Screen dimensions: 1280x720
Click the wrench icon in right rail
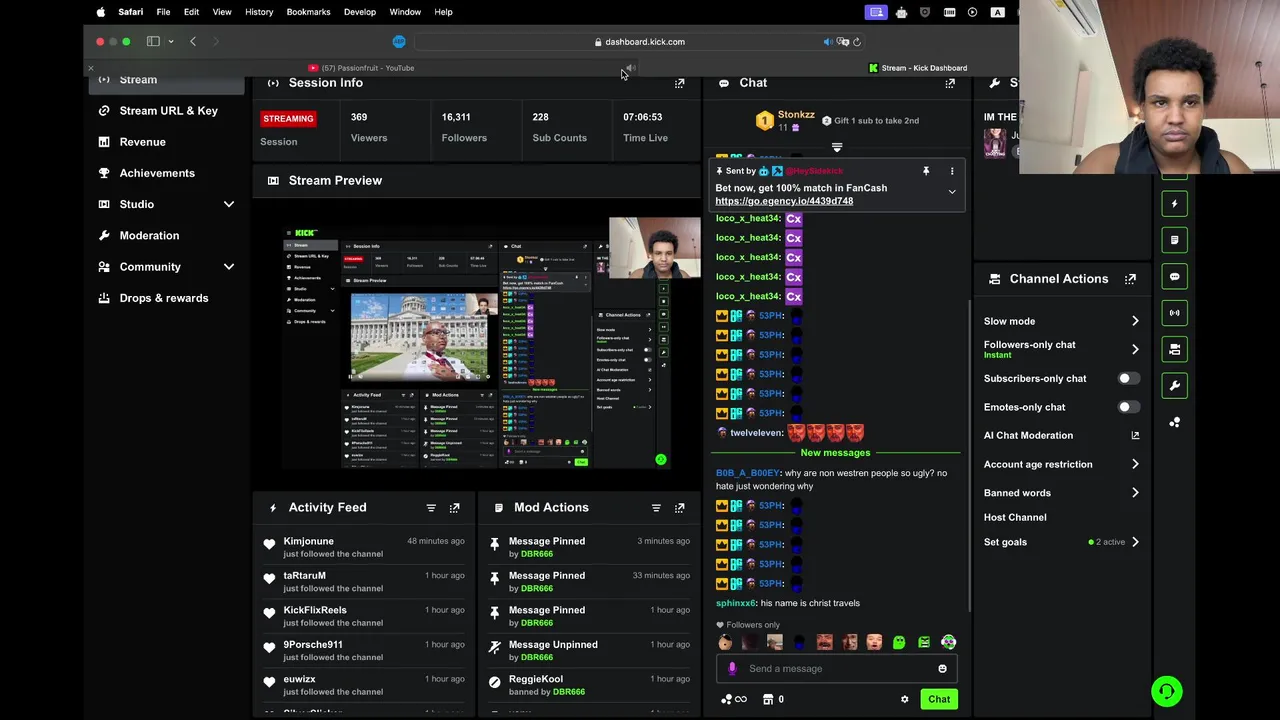(x=1175, y=386)
